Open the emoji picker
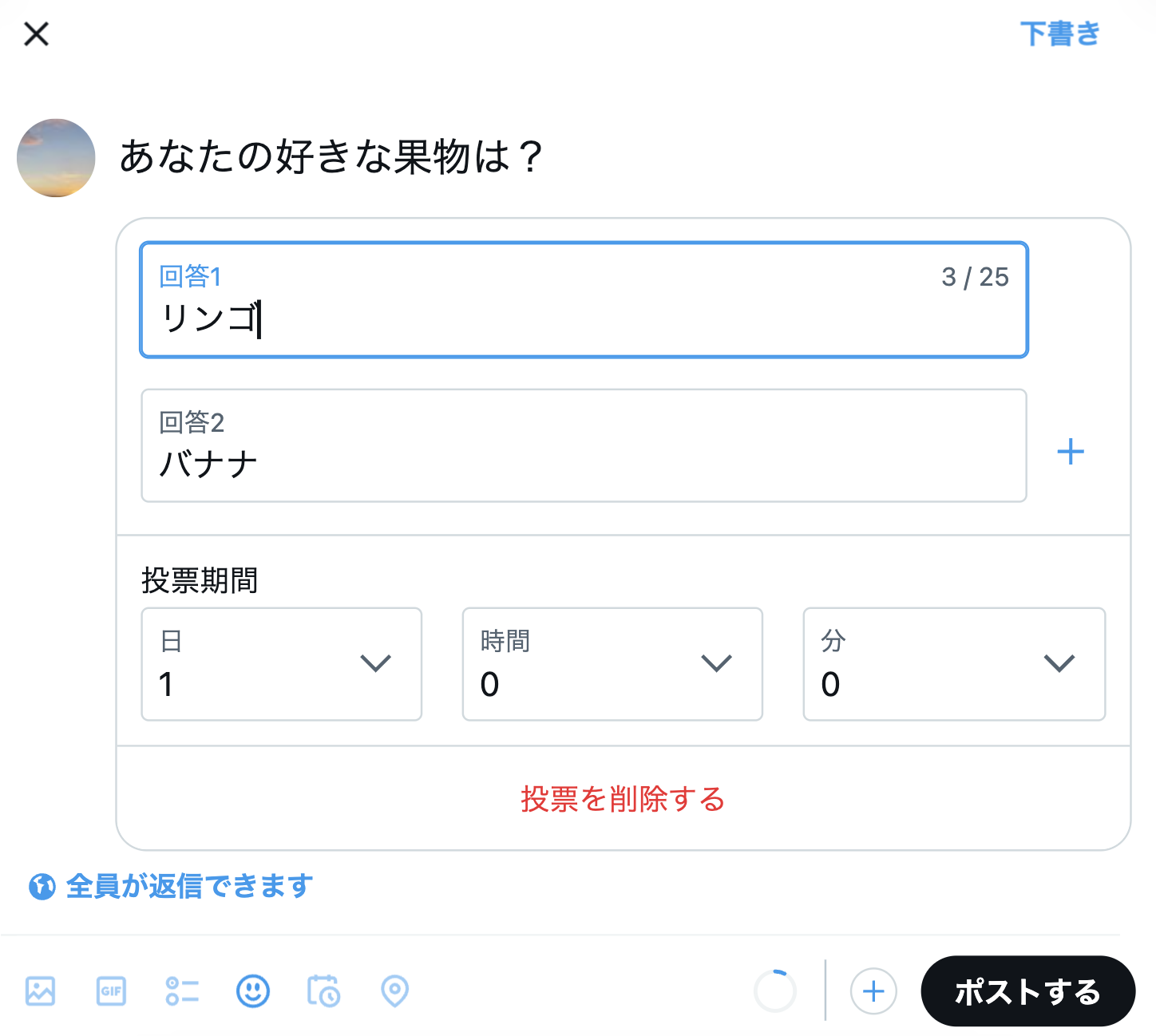The height and width of the screenshot is (1036, 1156). (x=252, y=991)
